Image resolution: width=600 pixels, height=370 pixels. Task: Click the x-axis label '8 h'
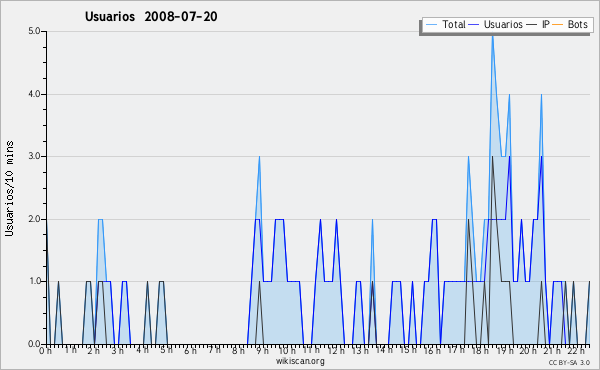click(x=238, y=351)
